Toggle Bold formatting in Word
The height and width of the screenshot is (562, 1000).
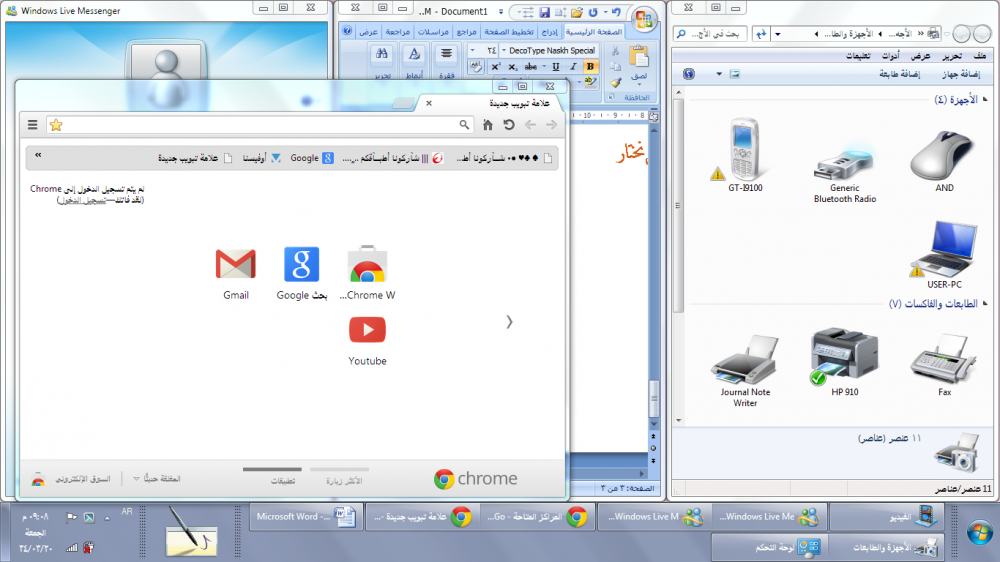590,67
